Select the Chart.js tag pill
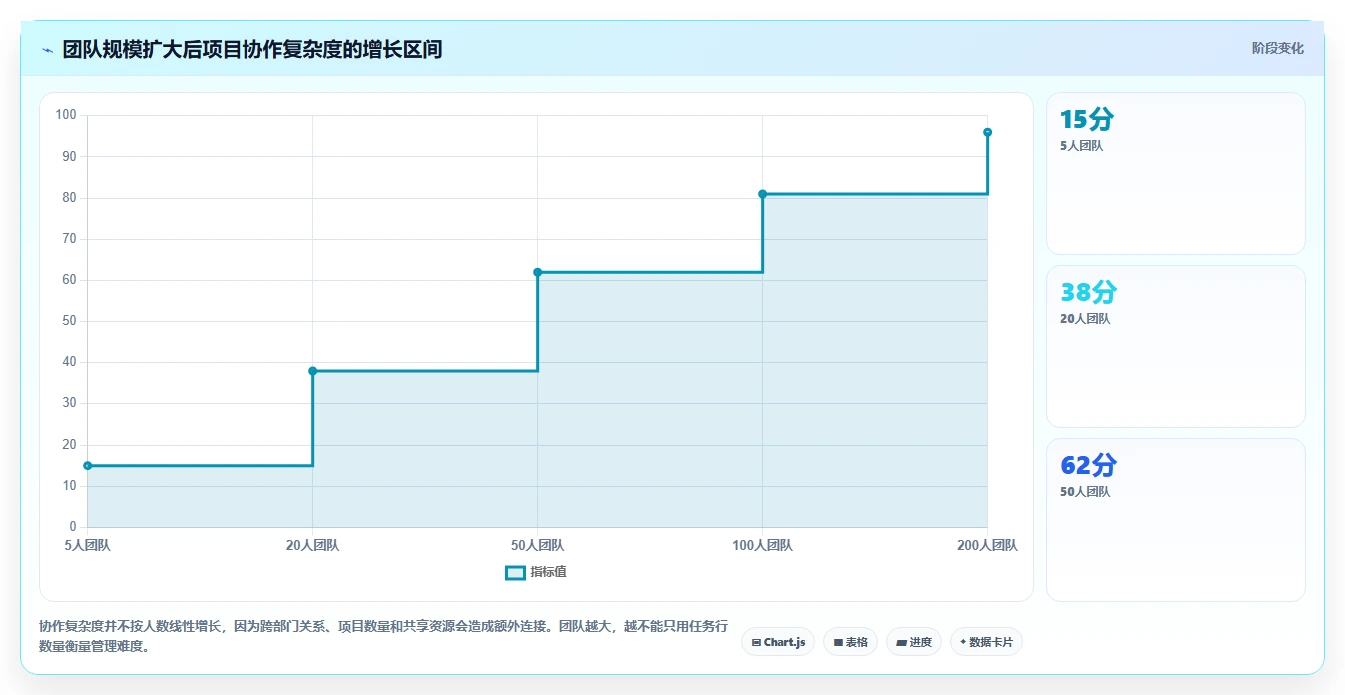The width and height of the screenshot is (1345, 695). point(778,642)
